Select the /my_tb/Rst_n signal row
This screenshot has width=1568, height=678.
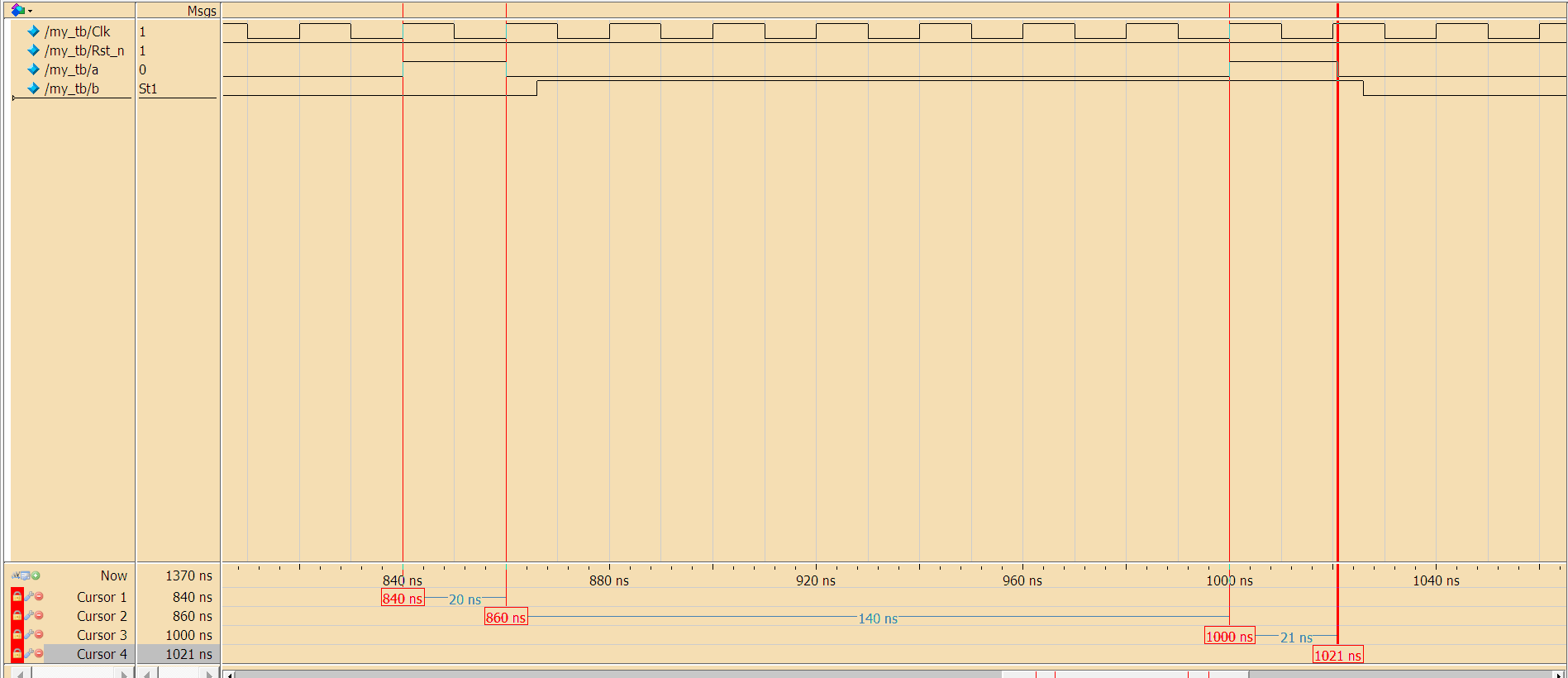click(83, 50)
